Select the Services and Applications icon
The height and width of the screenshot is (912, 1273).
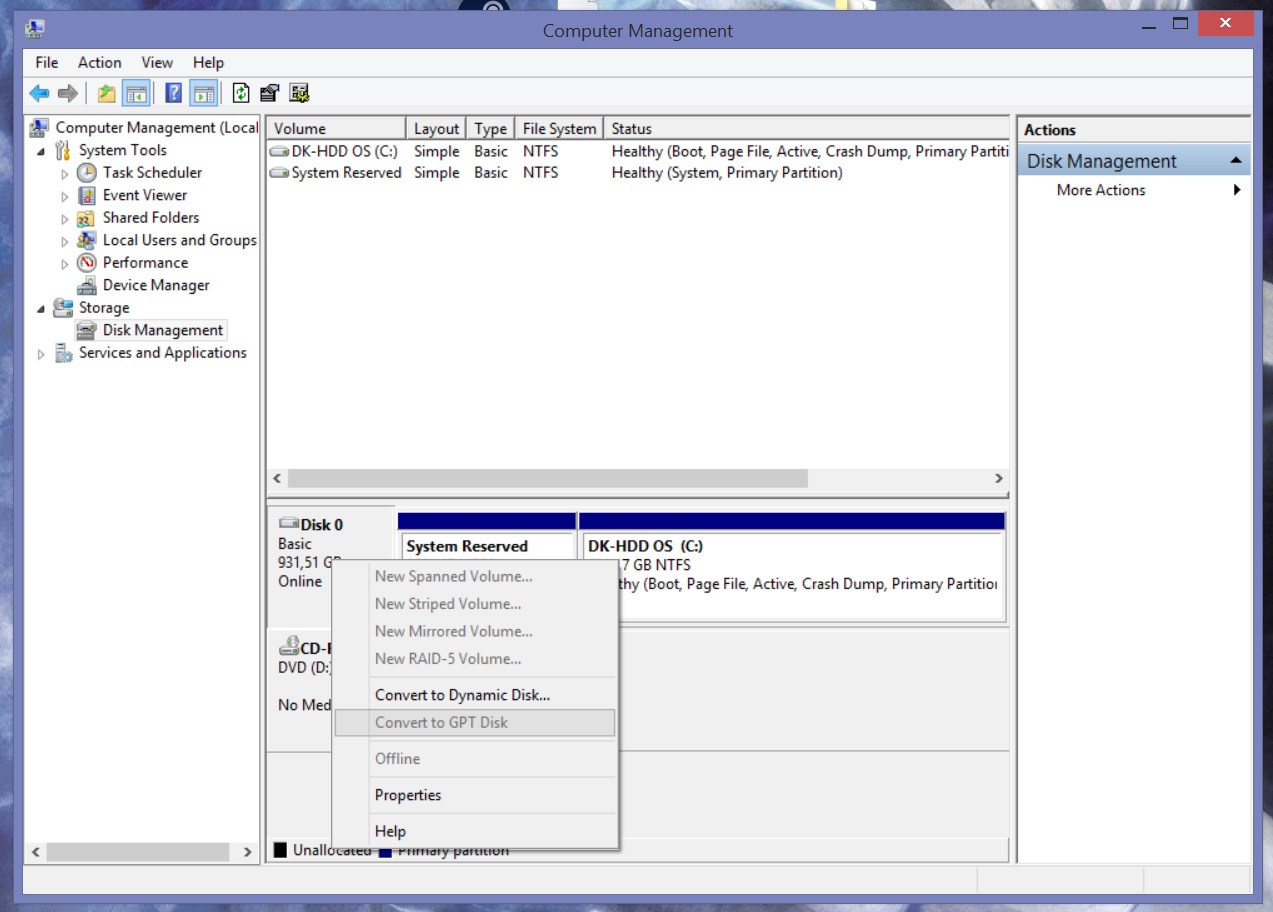[x=63, y=353]
